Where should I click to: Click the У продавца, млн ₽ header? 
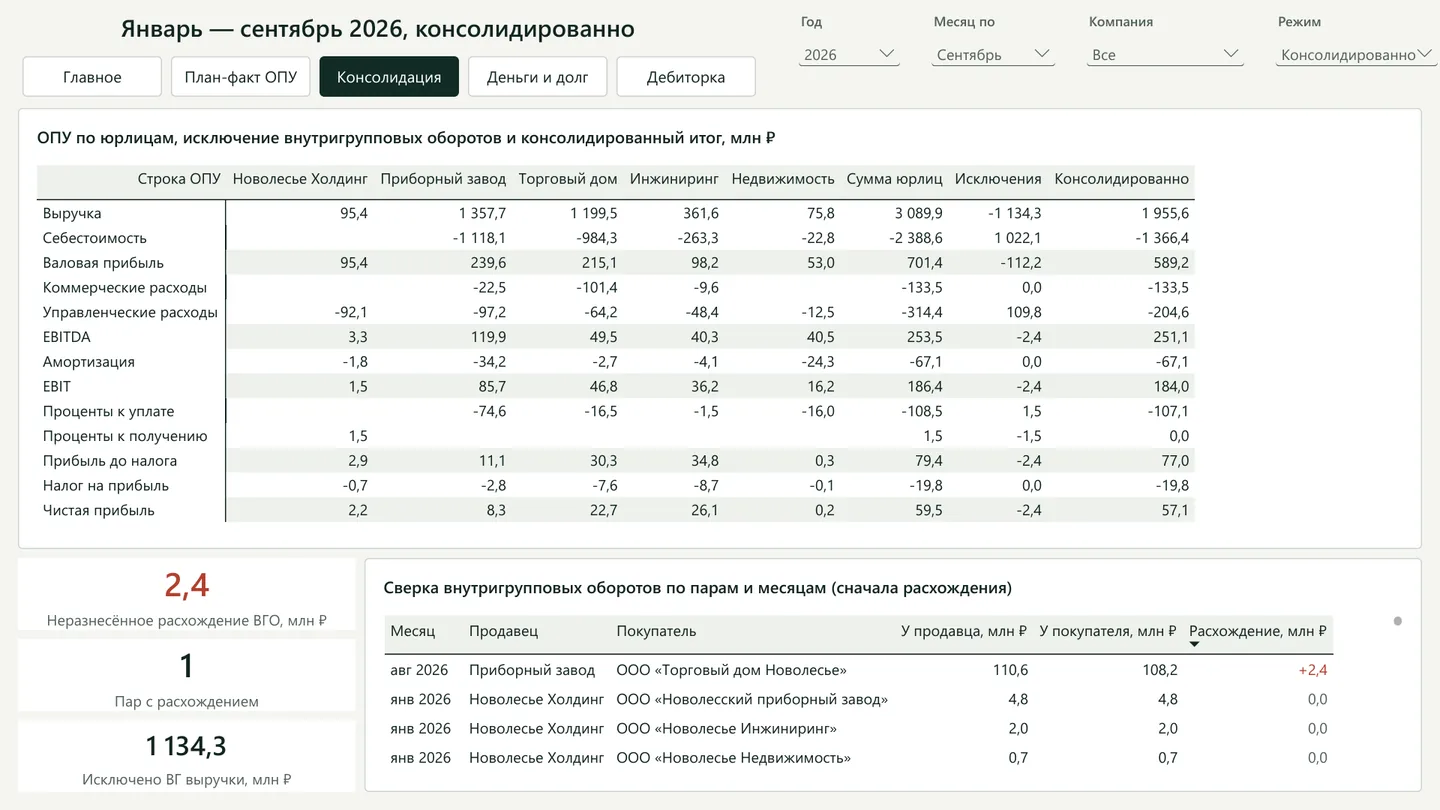tap(963, 631)
